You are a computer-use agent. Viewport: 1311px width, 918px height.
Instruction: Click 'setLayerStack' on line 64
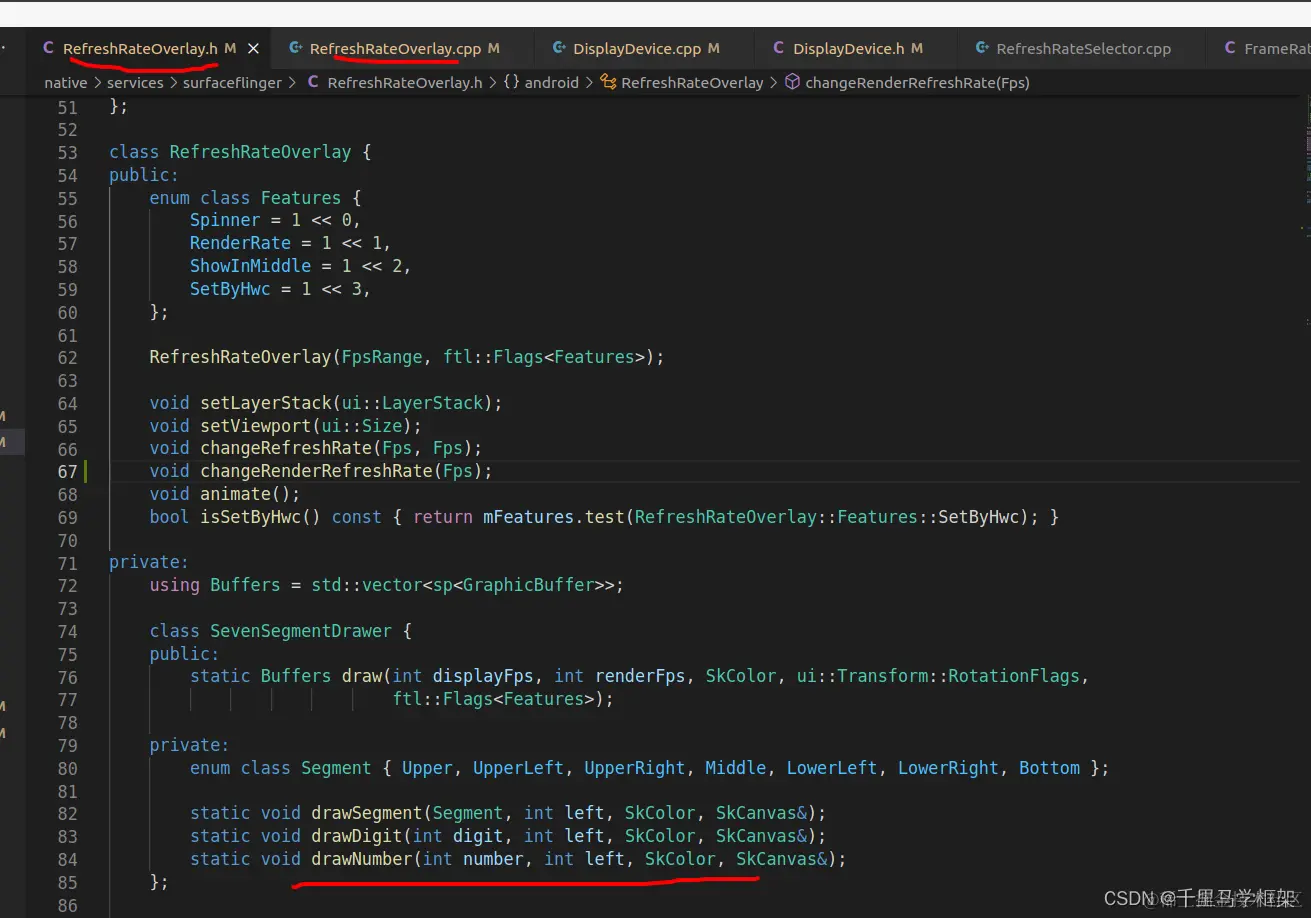pyautogui.click(x=266, y=403)
